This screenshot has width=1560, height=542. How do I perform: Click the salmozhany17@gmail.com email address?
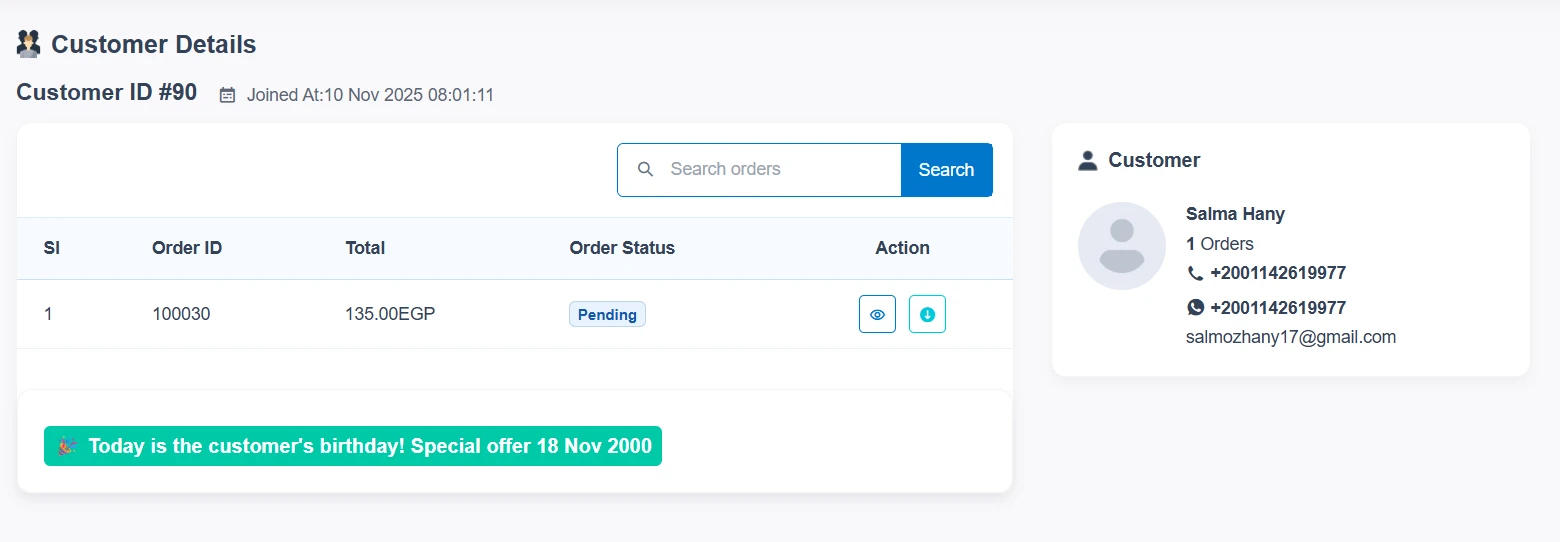[1290, 337]
